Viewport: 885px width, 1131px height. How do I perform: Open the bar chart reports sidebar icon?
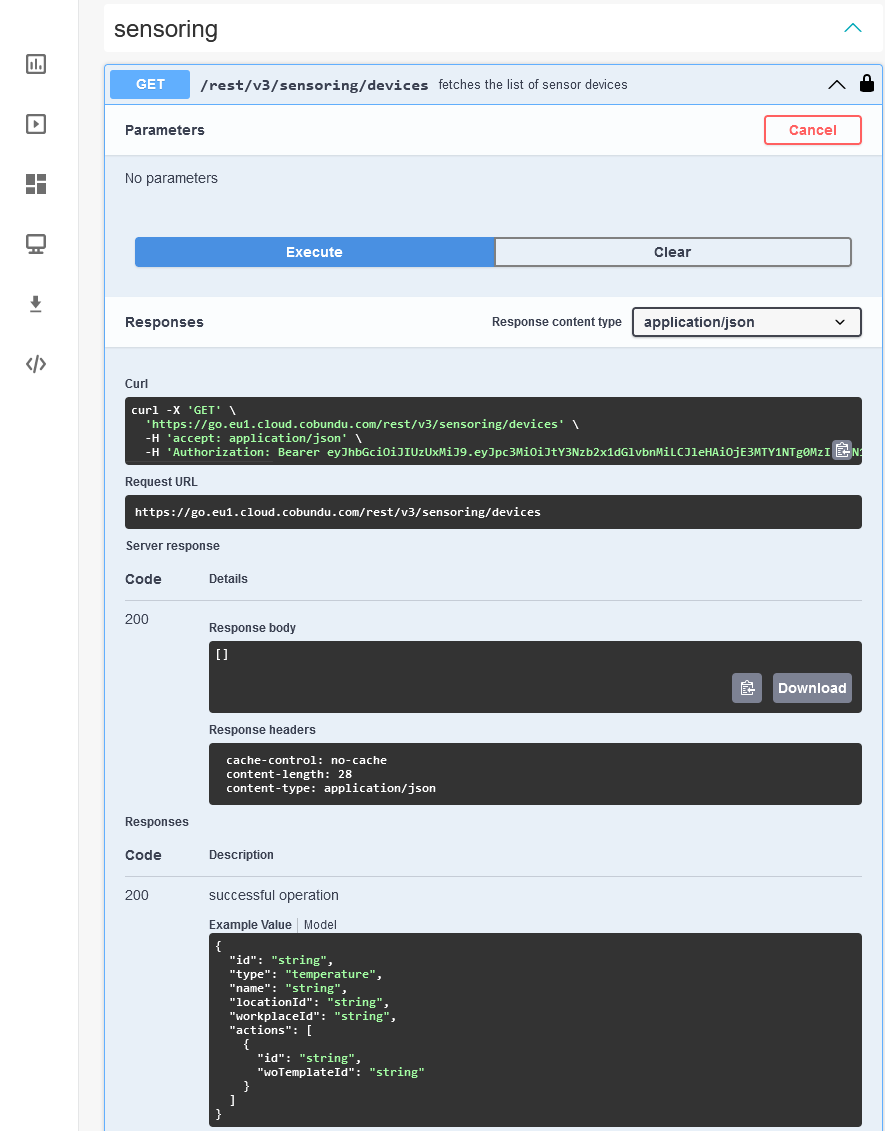[36, 64]
